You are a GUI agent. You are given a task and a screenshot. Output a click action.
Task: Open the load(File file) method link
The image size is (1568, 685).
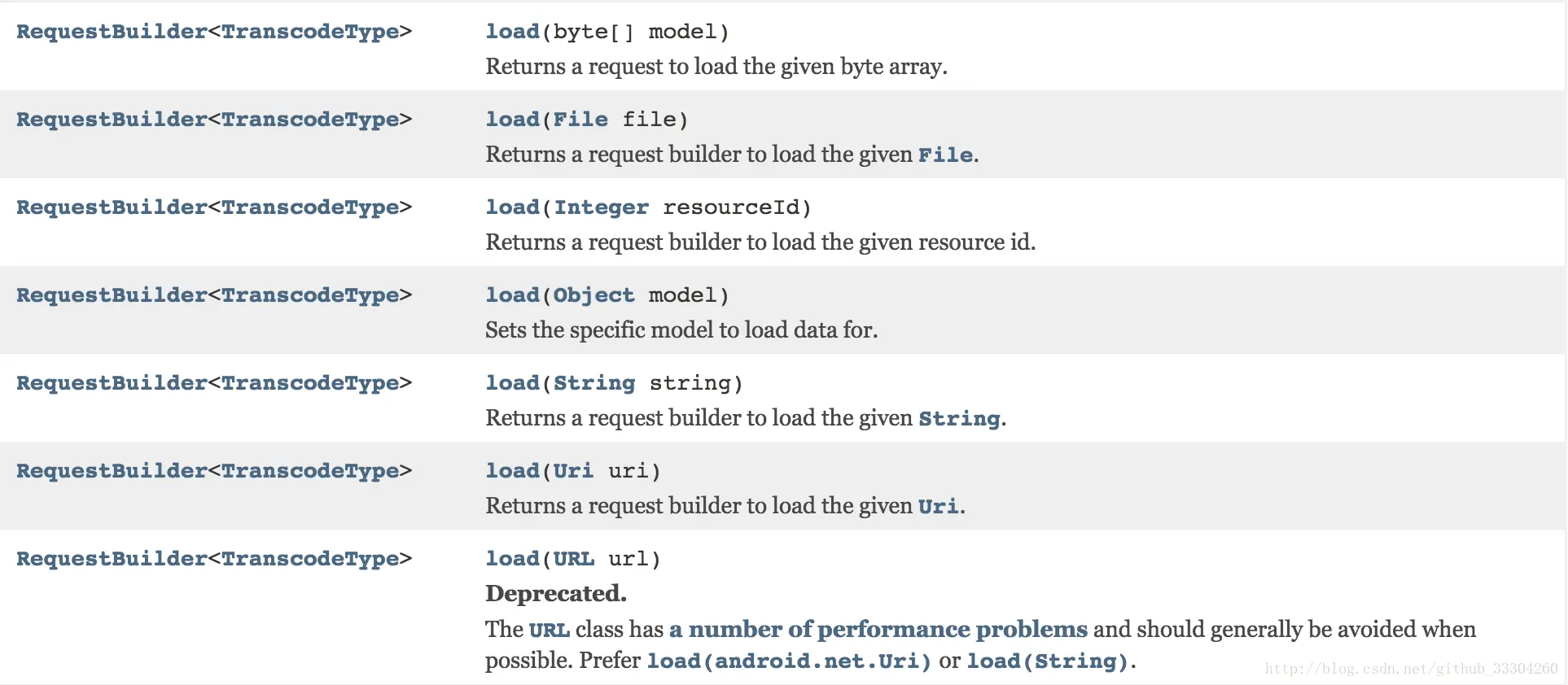(512, 120)
